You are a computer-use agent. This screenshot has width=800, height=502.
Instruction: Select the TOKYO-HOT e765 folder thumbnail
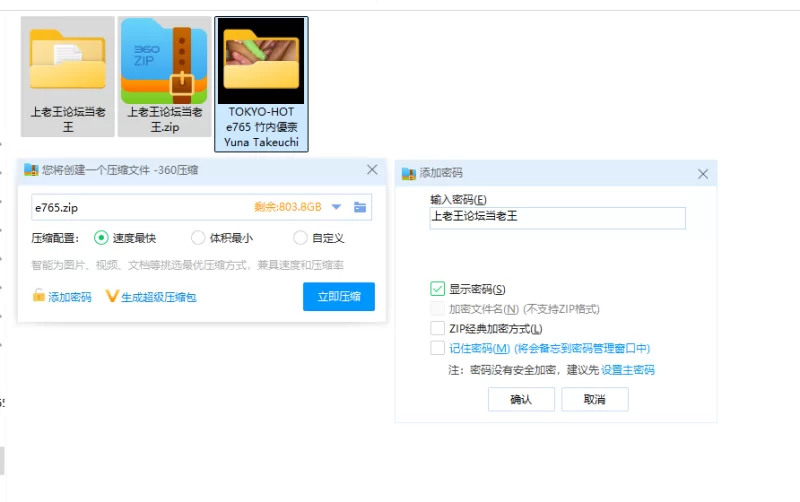261,61
